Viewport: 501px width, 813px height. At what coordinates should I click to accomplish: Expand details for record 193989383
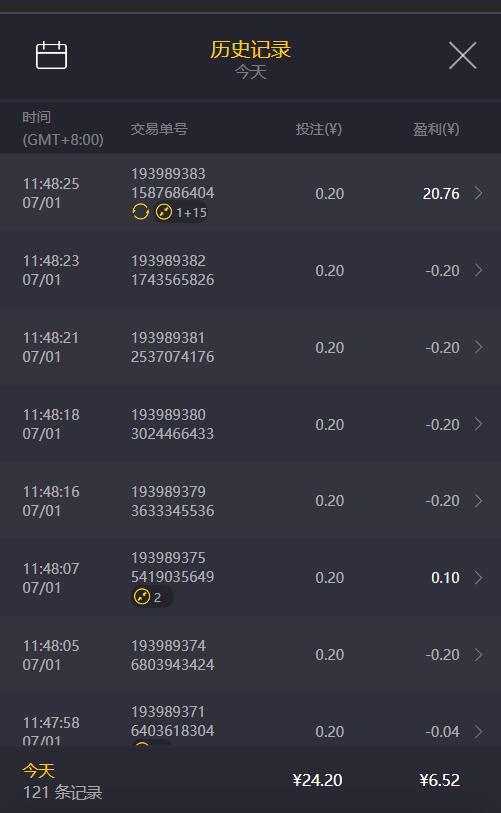[479, 193]
